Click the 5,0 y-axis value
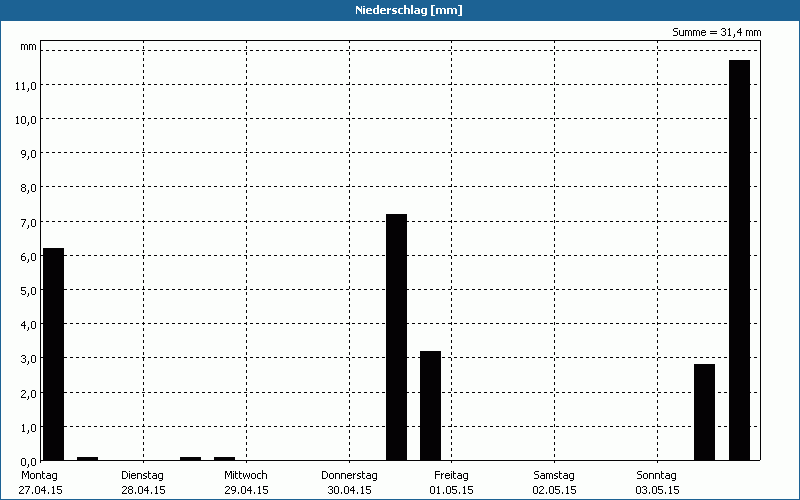The width and height of the screenshot is (800, 500). (29, 291)
